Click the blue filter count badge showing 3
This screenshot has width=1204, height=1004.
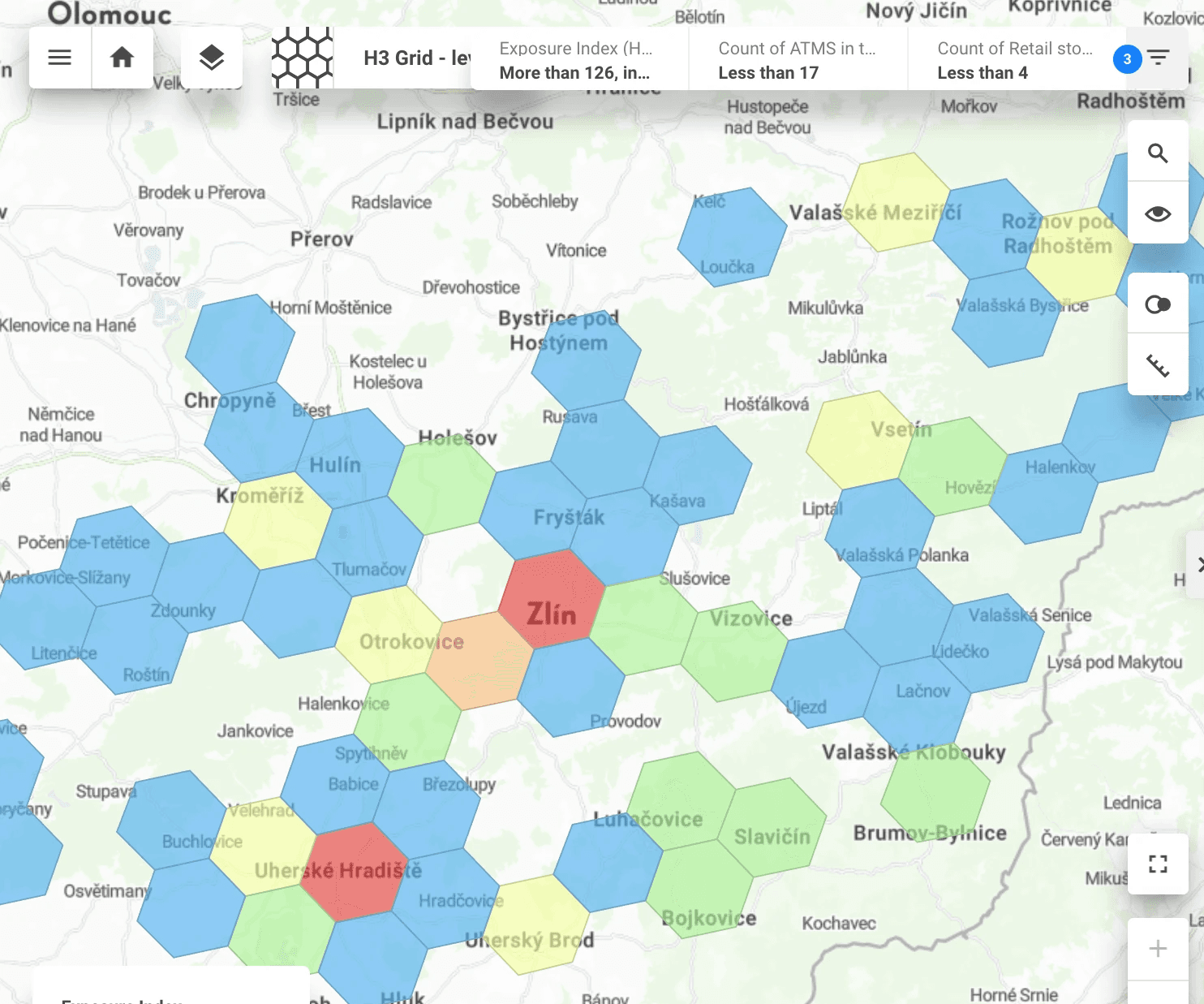1126,58
